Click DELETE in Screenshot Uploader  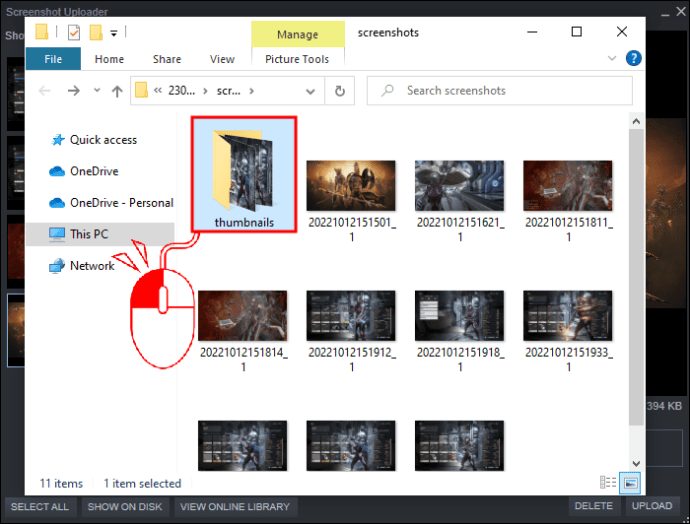coord(594,506)
